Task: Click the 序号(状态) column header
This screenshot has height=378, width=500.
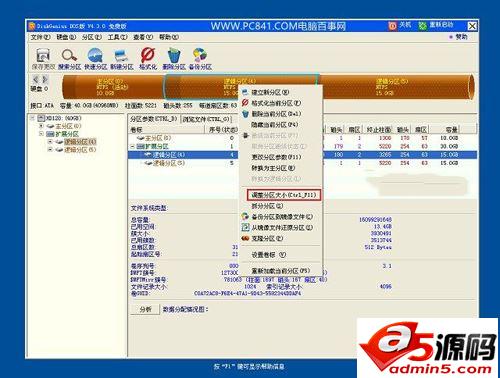Action: point(222,130)
